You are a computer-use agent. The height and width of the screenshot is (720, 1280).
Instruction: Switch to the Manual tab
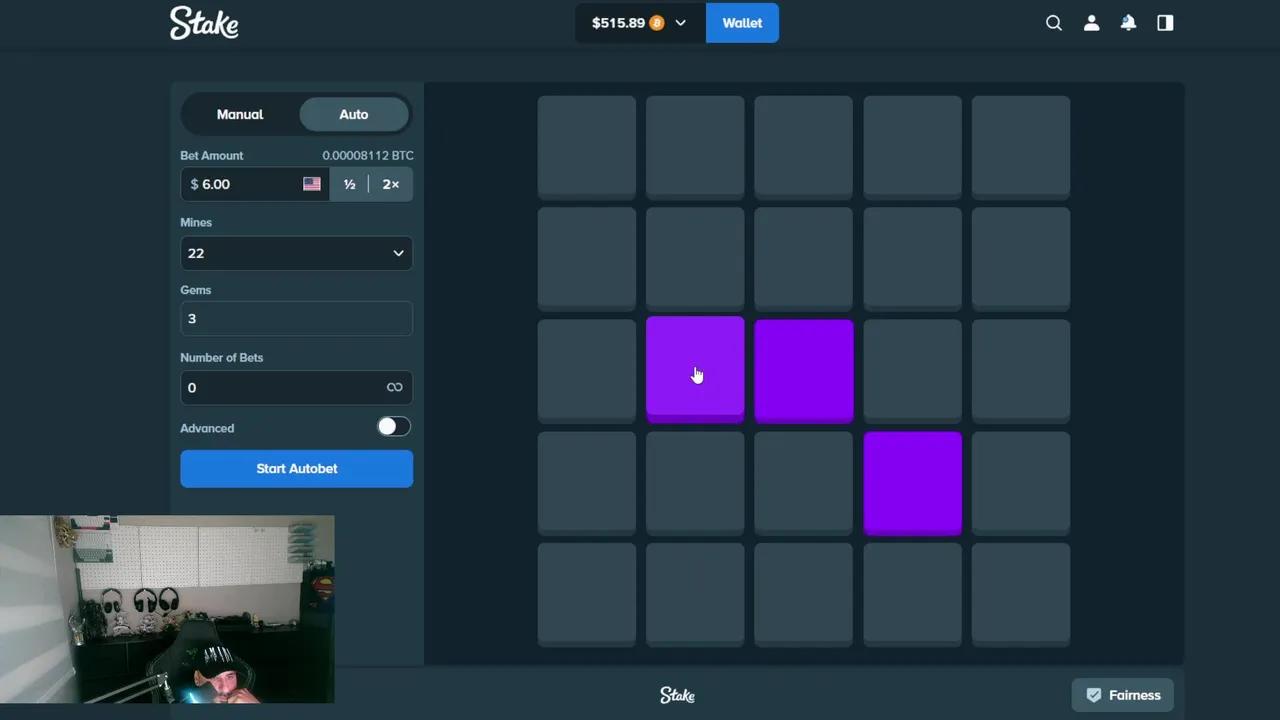coord(240,115)
